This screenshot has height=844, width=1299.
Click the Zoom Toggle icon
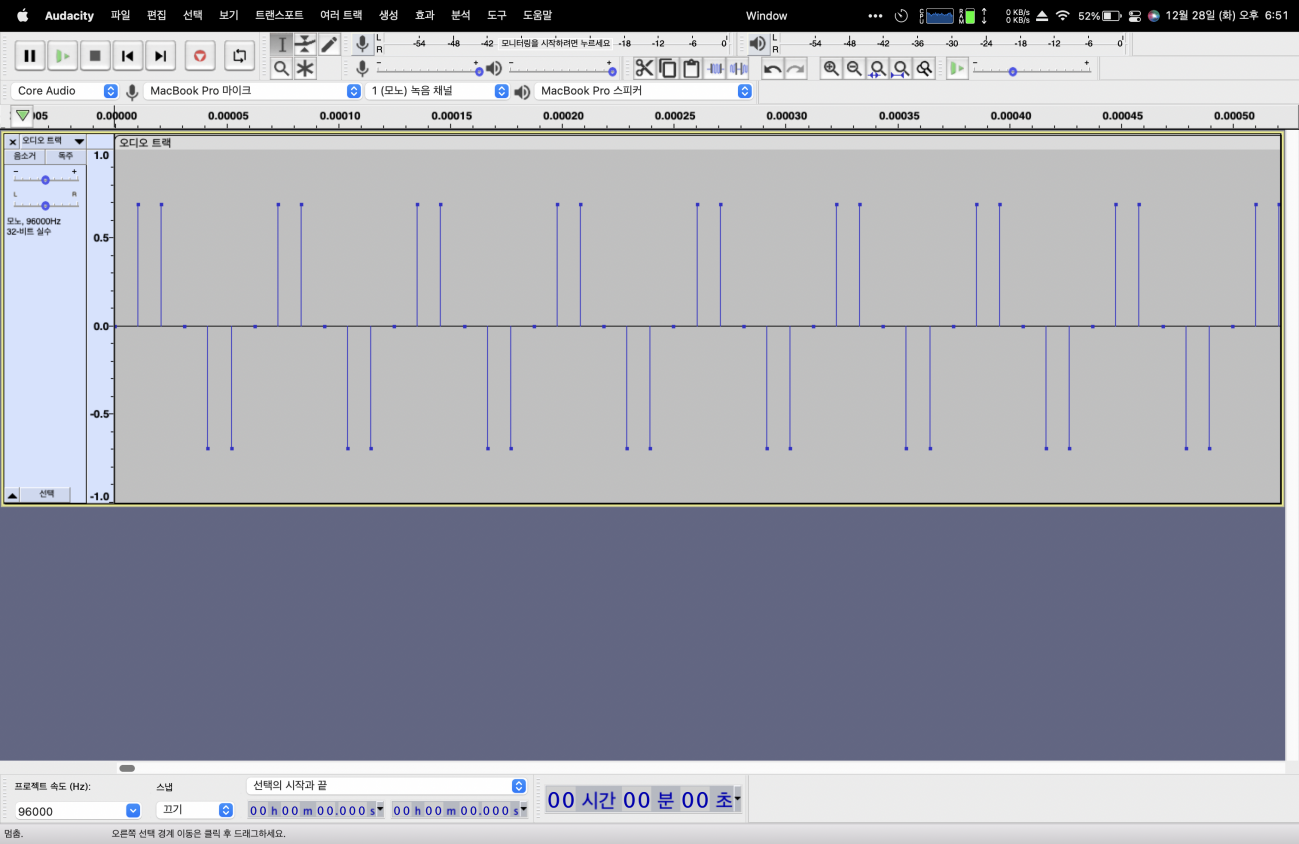click(925, 68)
